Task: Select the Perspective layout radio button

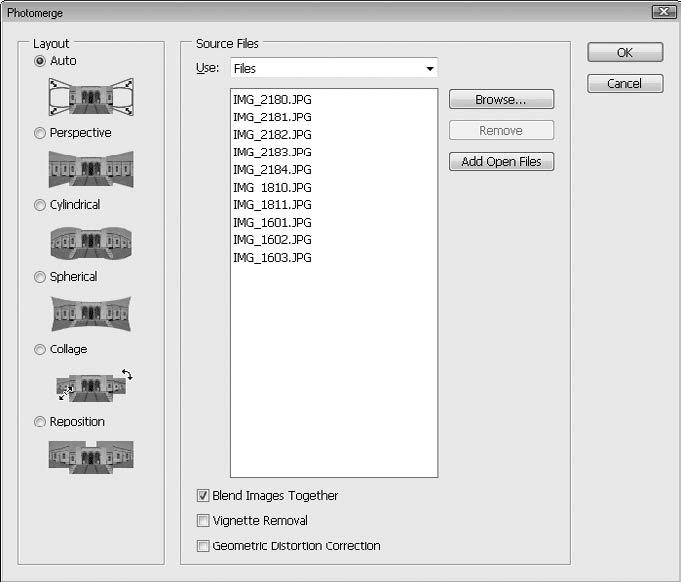Action: 40,133
